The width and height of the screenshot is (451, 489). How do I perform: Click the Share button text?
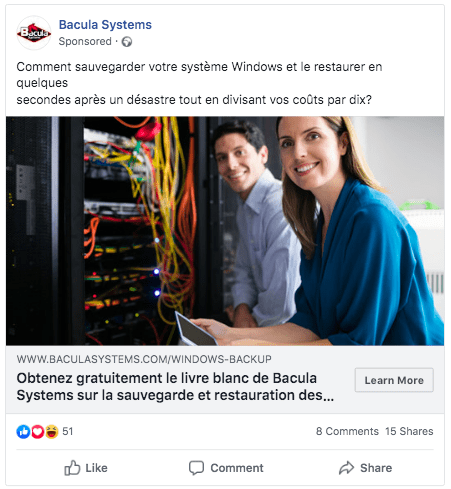(376, 468)
